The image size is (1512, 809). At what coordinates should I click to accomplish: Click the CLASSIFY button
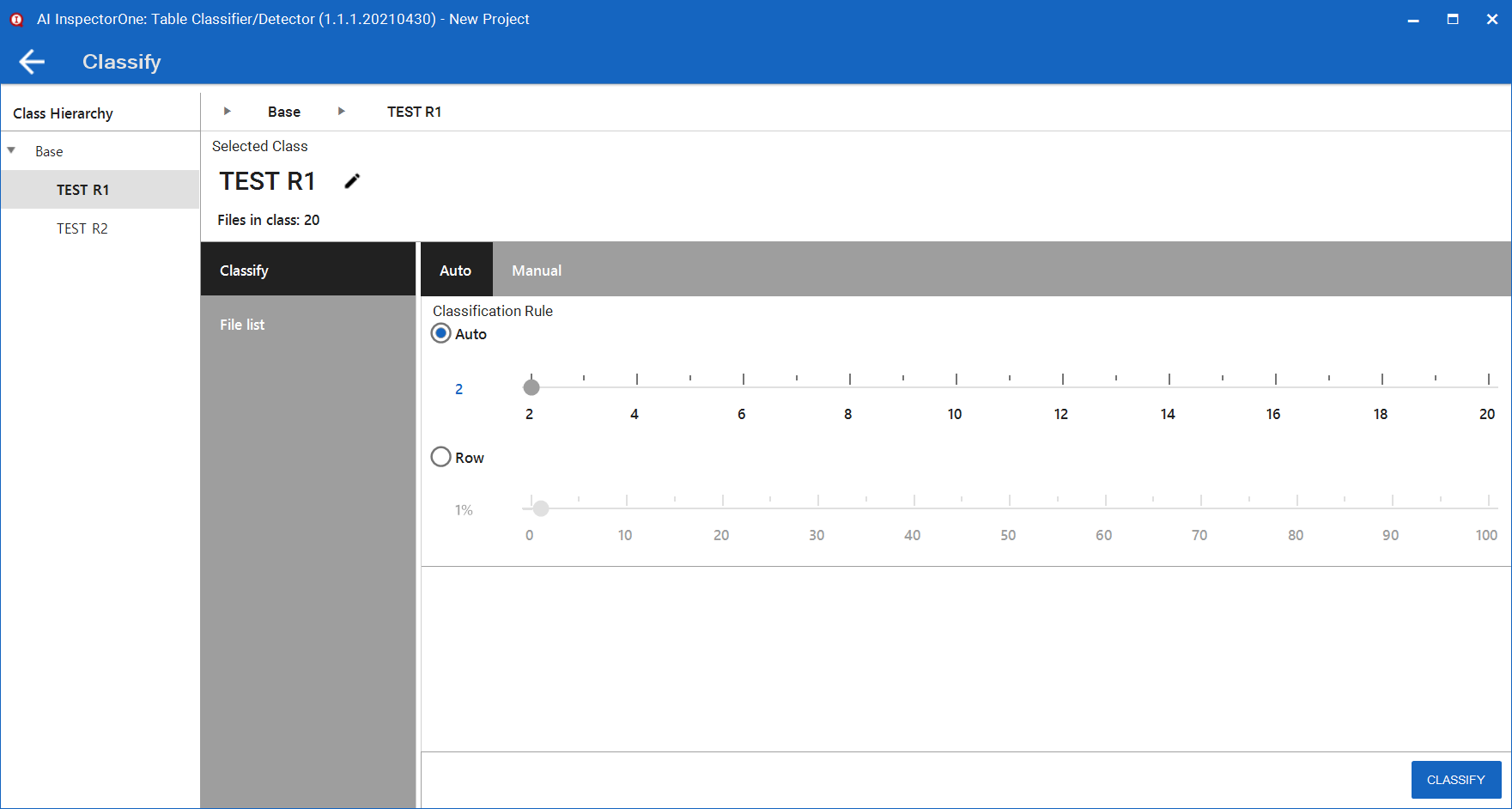pos(1456,779)
